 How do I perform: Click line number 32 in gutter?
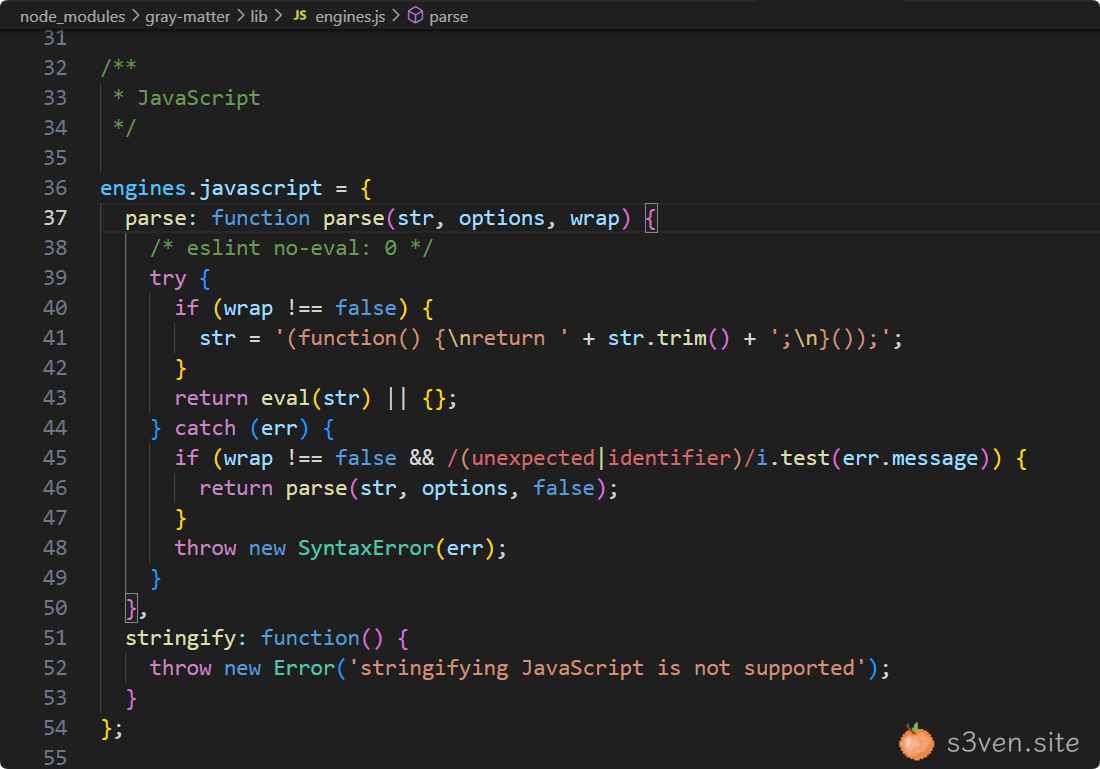pyautogui.click(x=55, y=68)
